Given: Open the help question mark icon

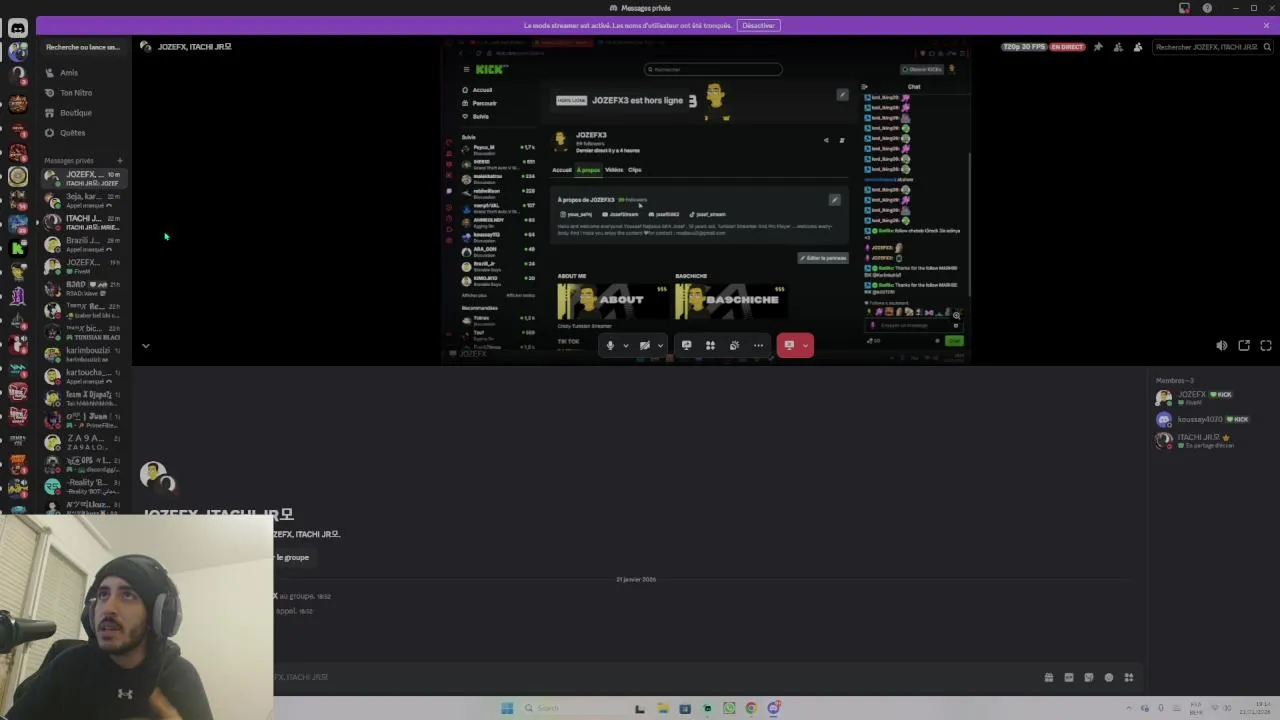Looking at the screenshot, I should tap(1207, 8).
